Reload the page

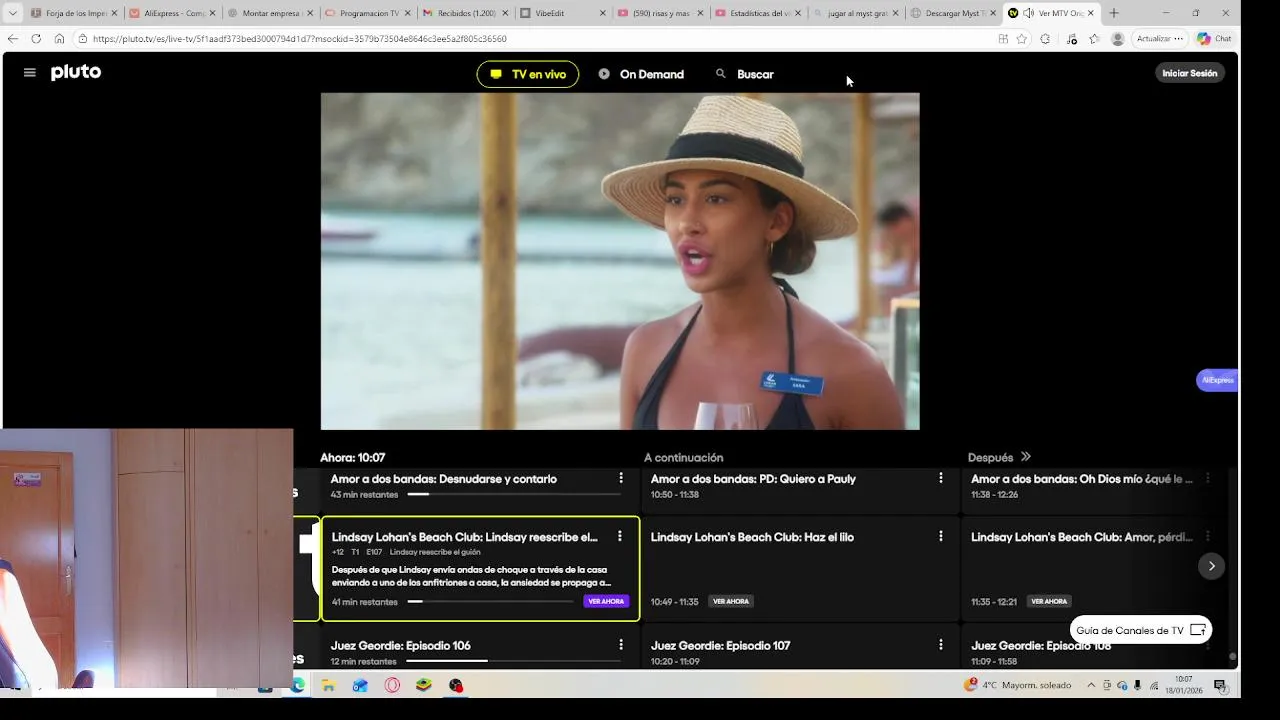36,39
